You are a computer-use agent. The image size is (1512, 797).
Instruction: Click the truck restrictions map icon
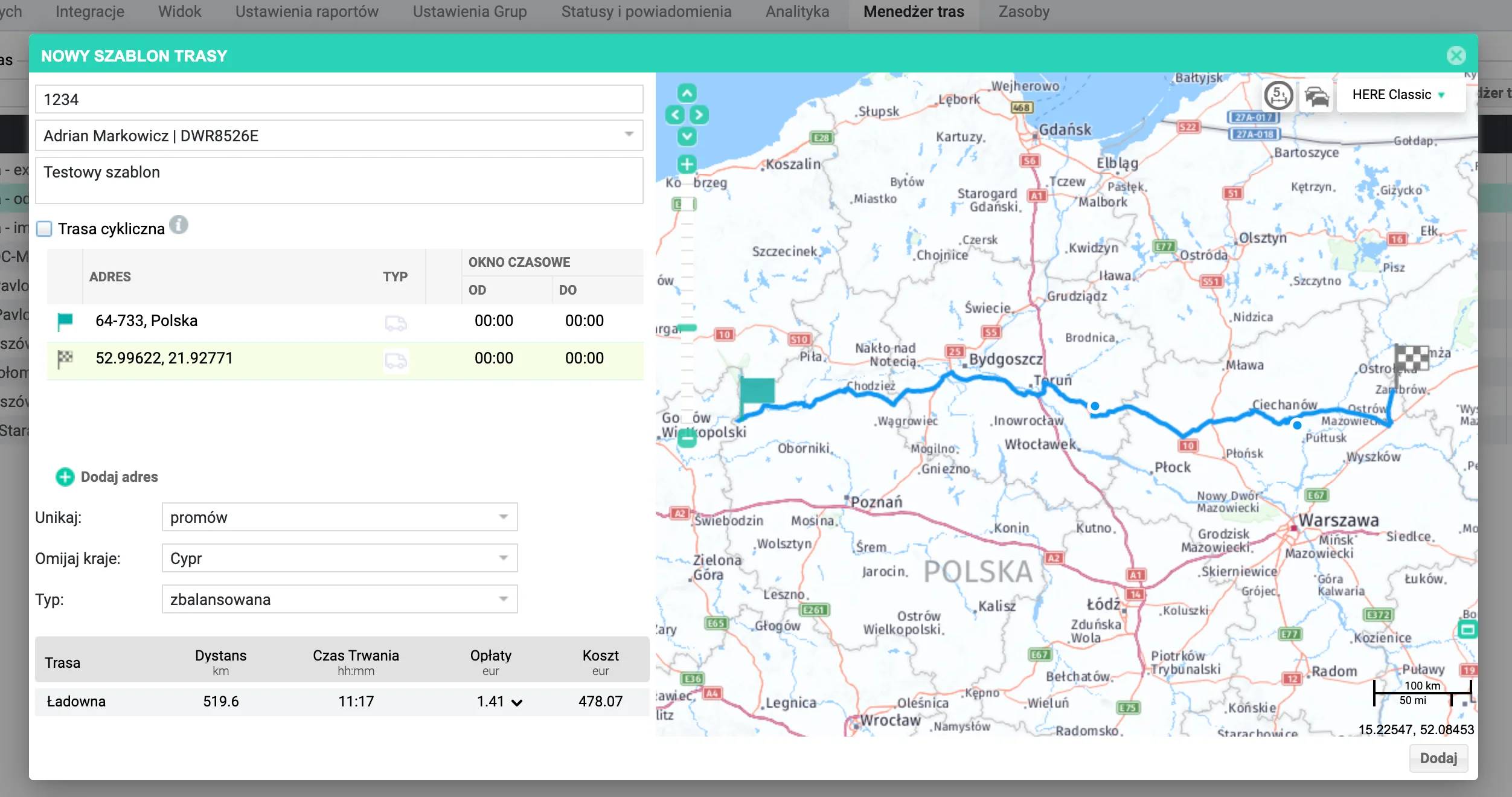tap(1278, 95)
